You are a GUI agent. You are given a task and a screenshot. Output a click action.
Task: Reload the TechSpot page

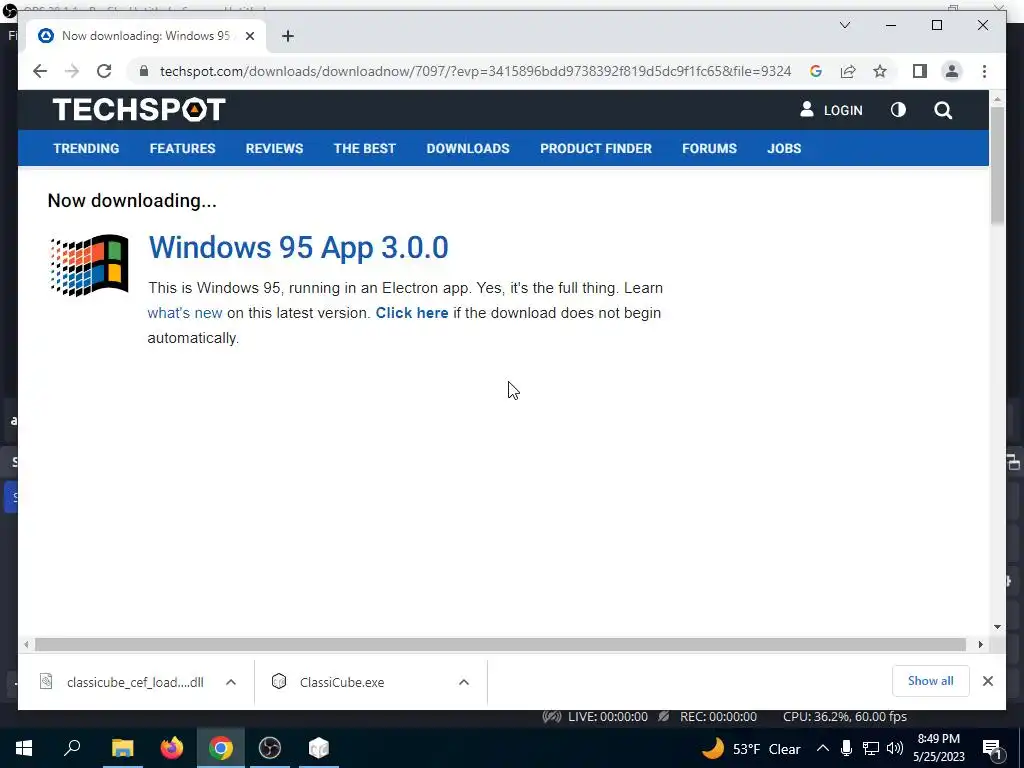(104, 71)
